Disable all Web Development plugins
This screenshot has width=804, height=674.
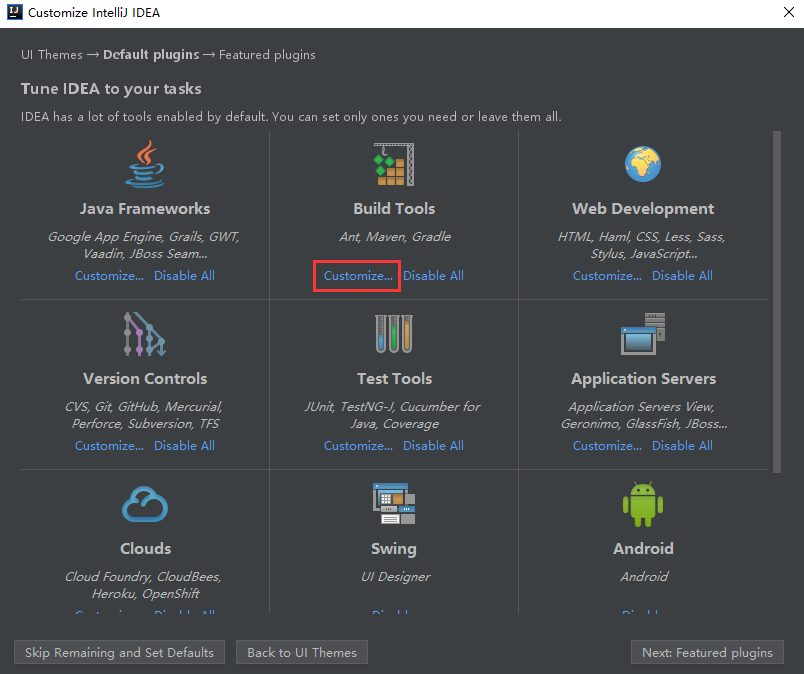(x=682, y=275)
